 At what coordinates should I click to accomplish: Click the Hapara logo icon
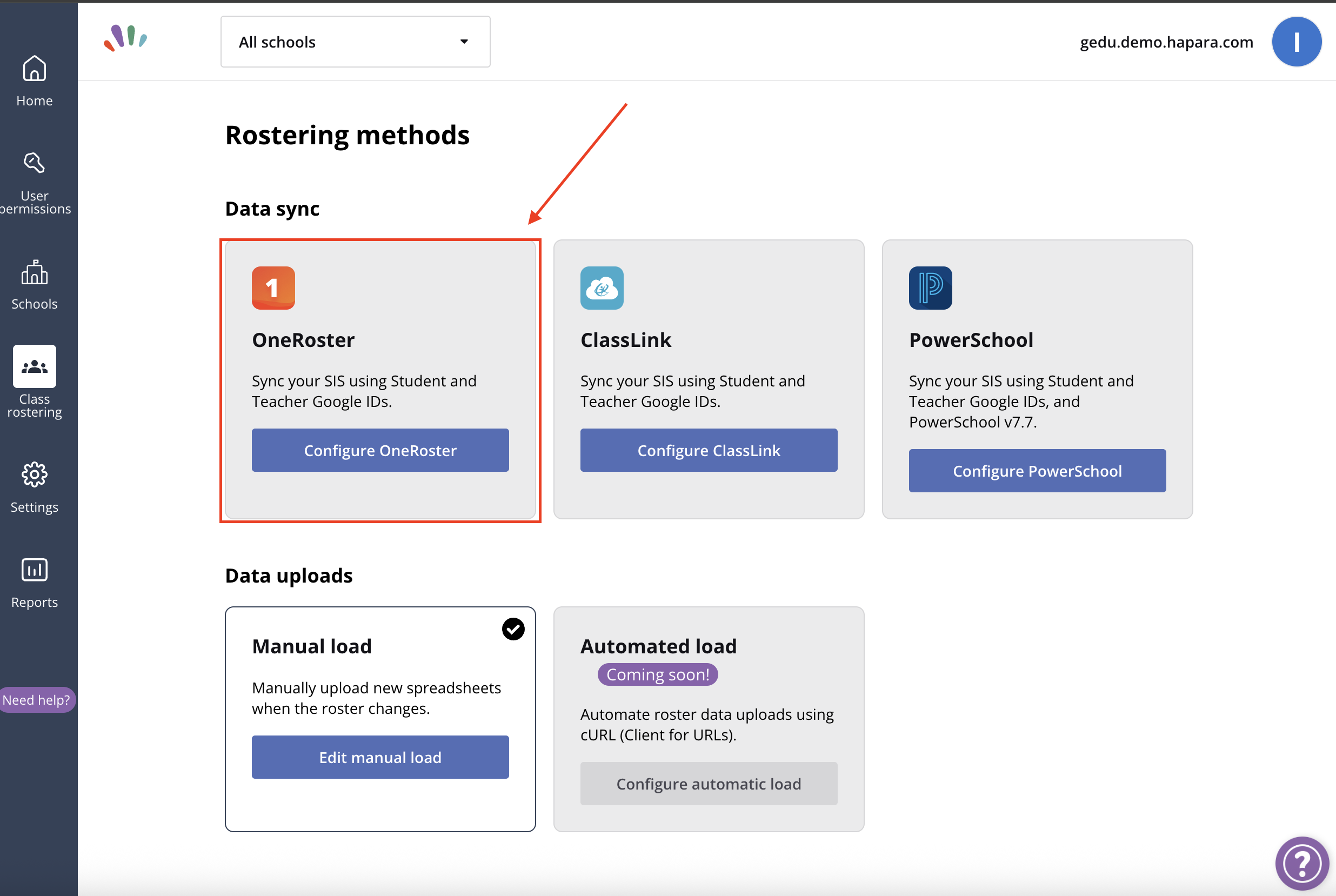click(125, 38)
